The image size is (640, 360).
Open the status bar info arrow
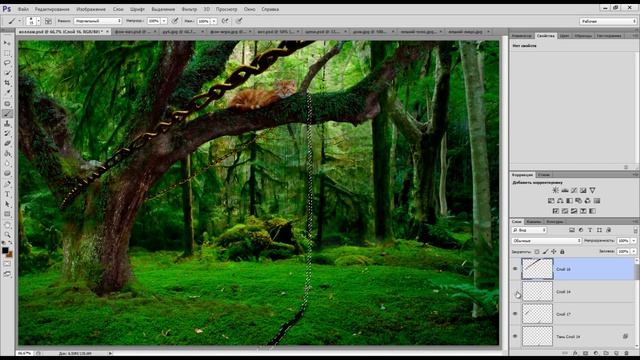110,353
